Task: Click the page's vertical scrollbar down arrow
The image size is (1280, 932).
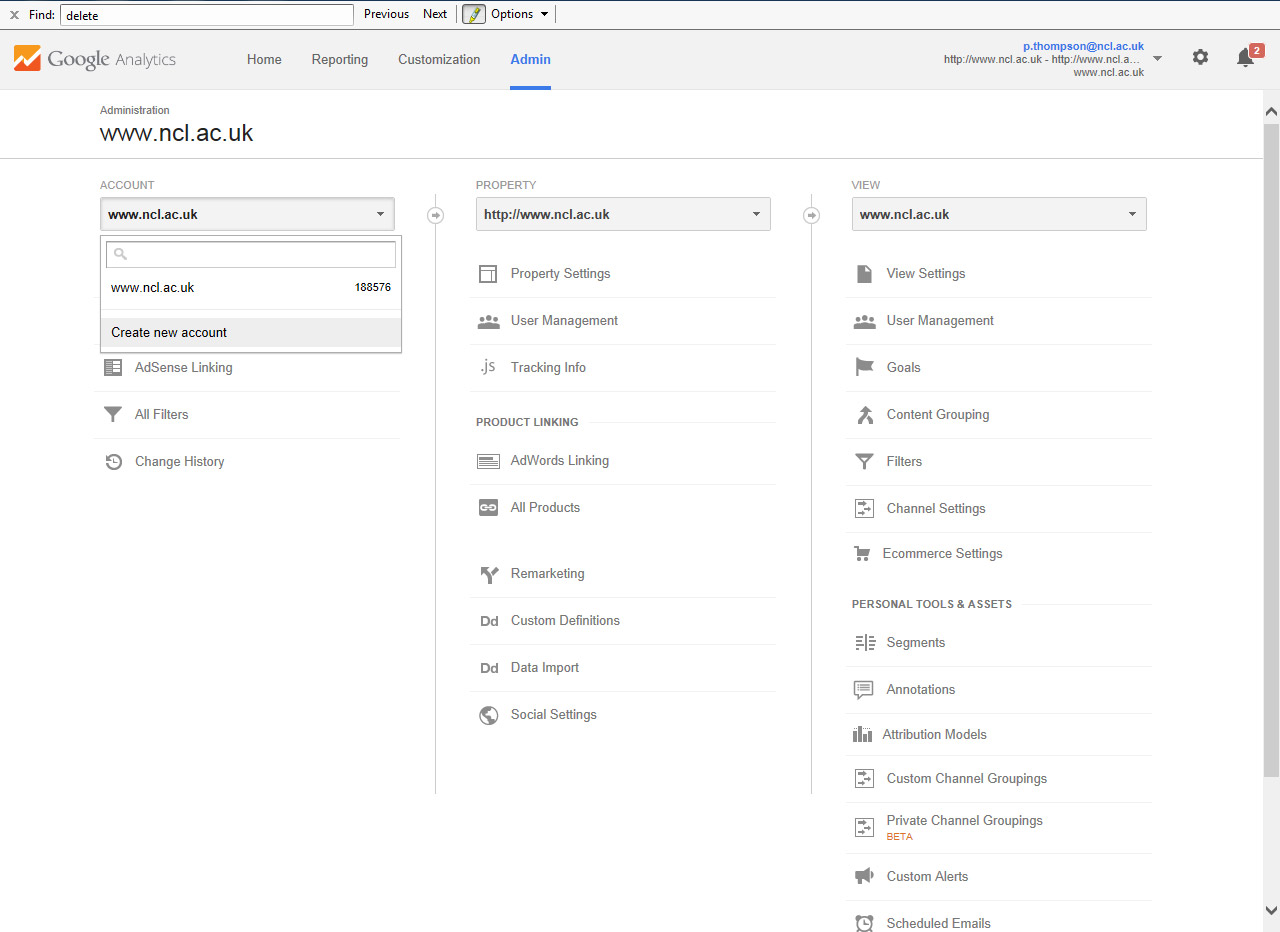Action: [x=1271, y=910]
